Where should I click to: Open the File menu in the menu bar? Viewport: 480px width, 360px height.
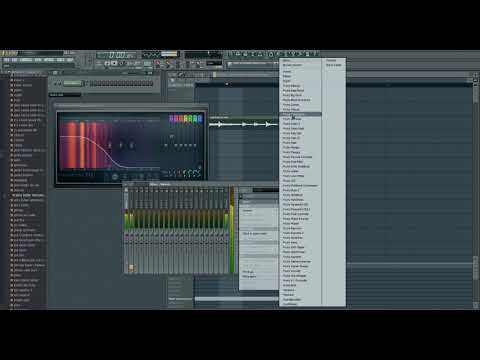coord(6,60)
